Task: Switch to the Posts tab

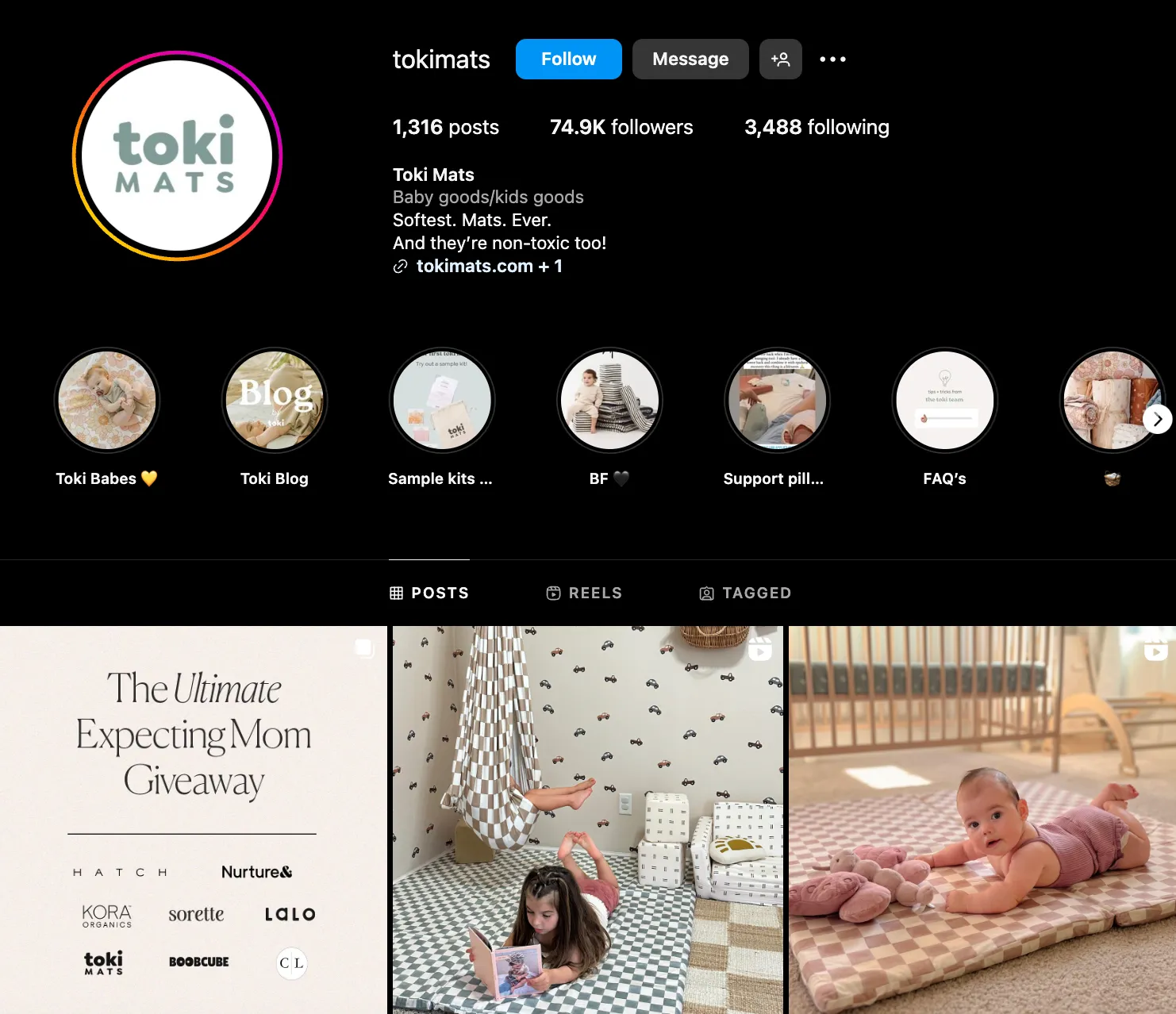Action: (x=429, y=593)
